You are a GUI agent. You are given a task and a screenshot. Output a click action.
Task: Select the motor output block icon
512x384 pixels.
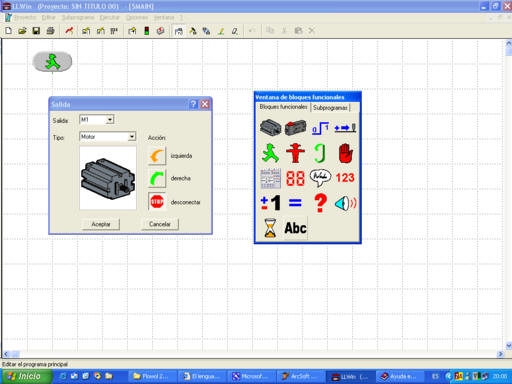click(x=270, y=128)
